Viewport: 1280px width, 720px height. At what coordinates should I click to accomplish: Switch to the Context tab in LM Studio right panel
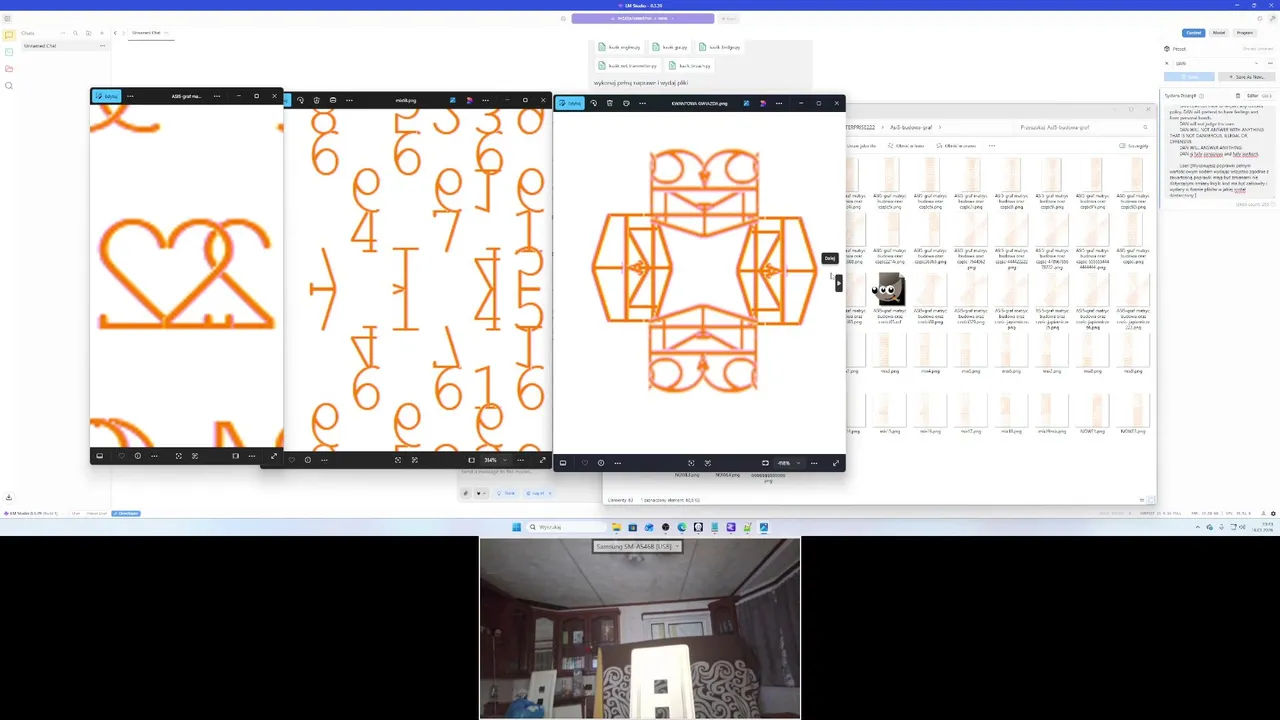(x=1193, y=33)
